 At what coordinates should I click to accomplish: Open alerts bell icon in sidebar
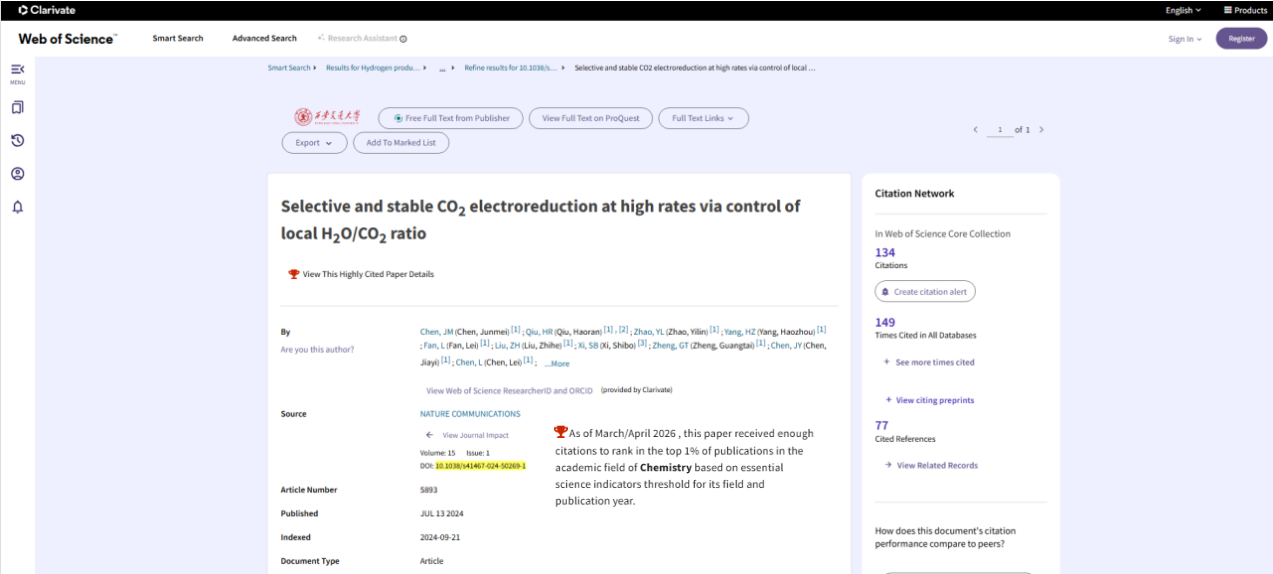click(17, 207)
